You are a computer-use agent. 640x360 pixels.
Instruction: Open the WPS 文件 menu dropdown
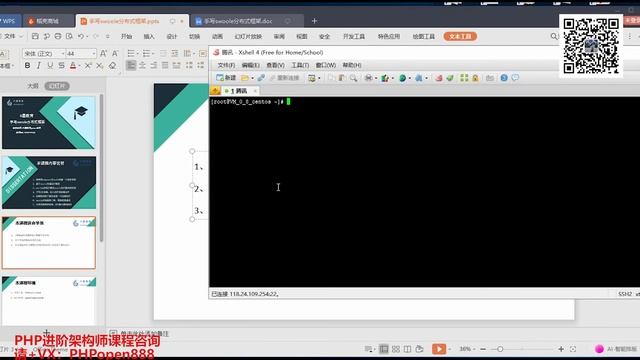coord(12,36)
